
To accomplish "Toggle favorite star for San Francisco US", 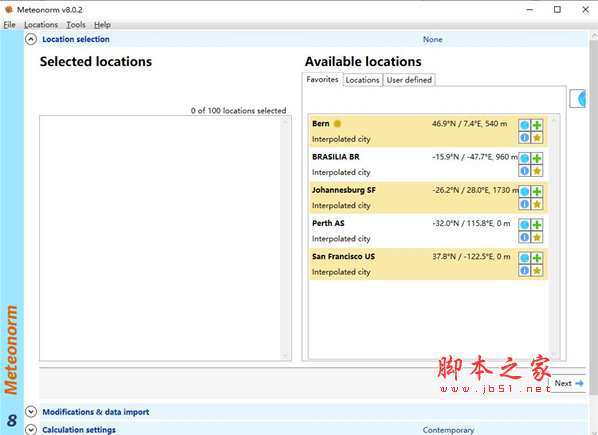I will coord(537,270).
